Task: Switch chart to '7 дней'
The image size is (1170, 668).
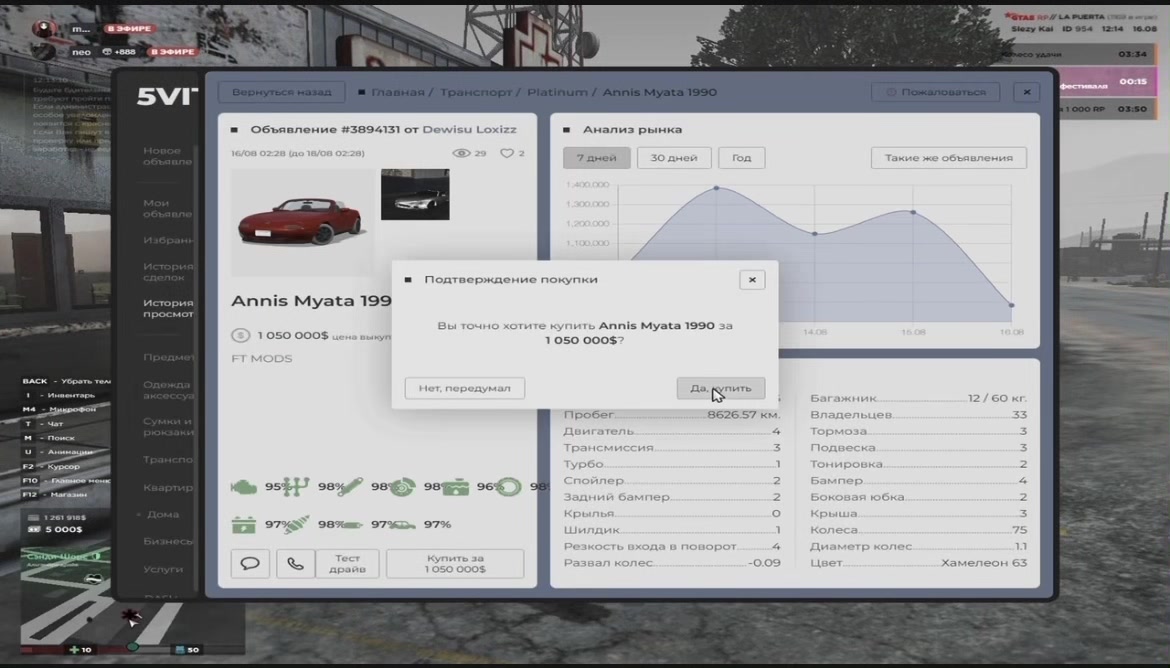Action: 596,157
